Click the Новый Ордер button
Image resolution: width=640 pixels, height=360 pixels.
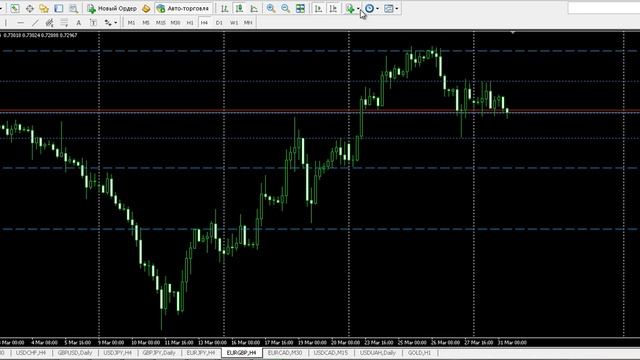pyautogui.click(x=111, y=8)
